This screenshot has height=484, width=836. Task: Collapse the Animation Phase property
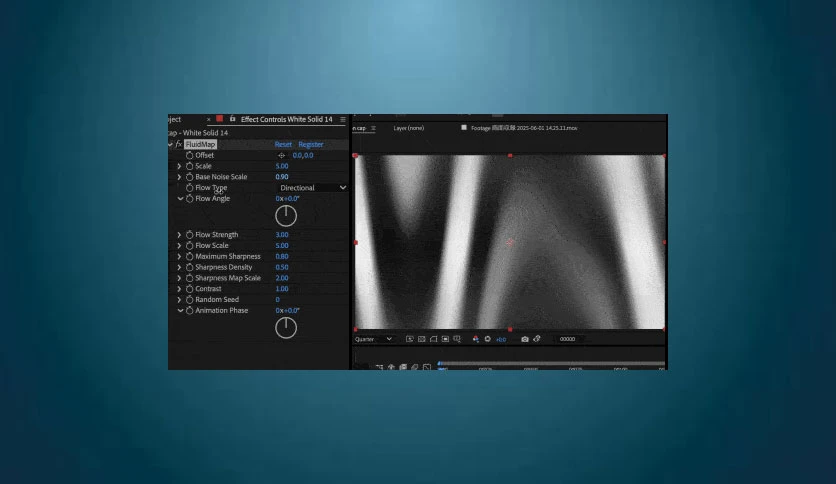point(180,310)
